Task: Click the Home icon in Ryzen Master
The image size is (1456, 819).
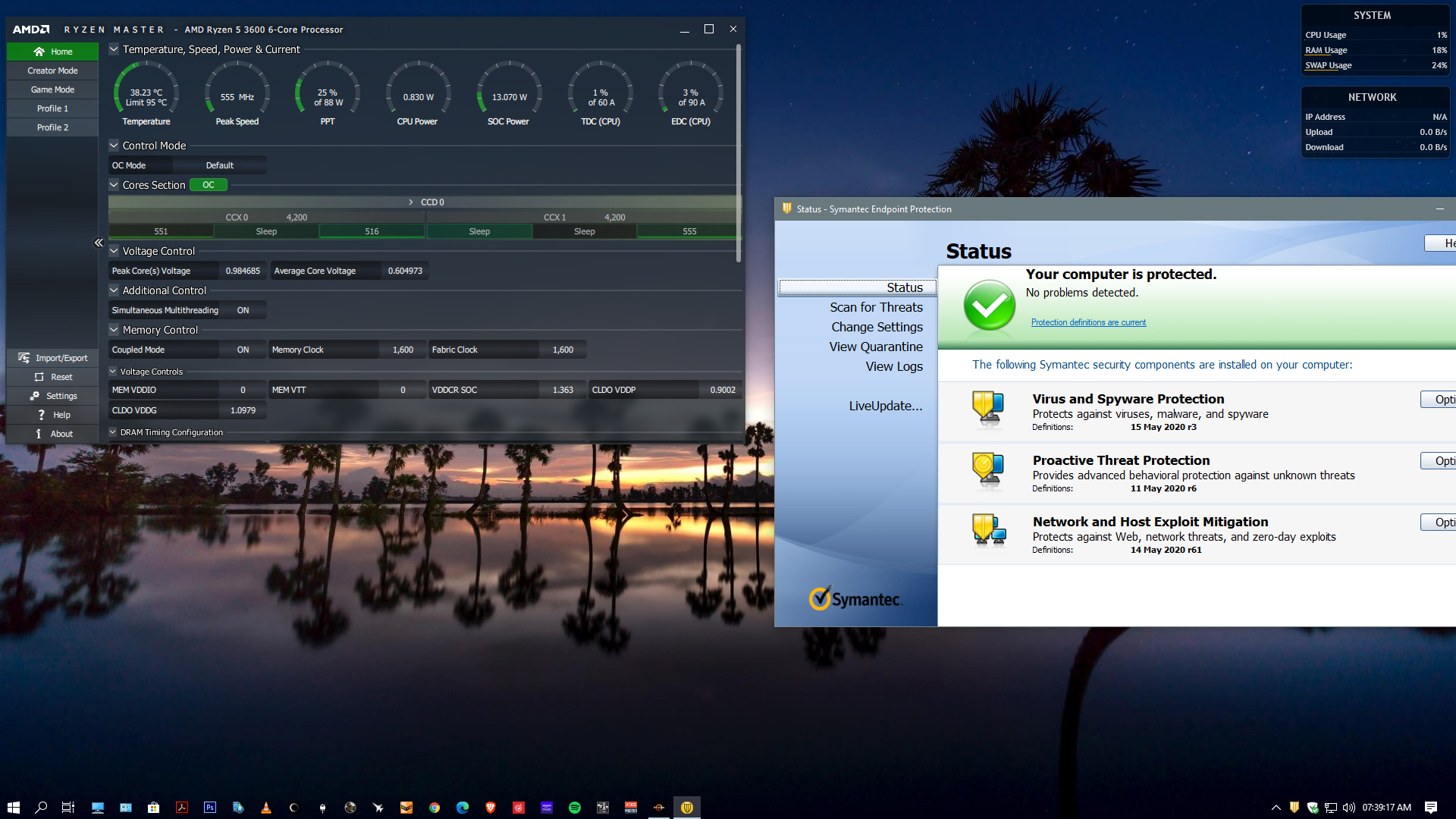Action: [39, 52]
